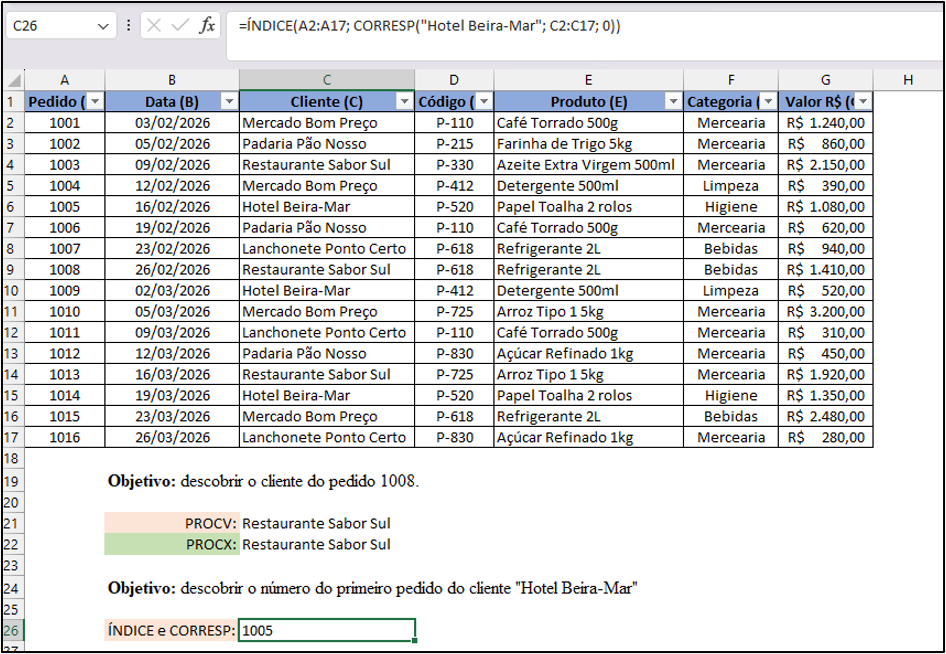The height and width of the screenshot is (654, 946).
Task: Click the R$ 280,00 value cell
Action: click(826, 437)
